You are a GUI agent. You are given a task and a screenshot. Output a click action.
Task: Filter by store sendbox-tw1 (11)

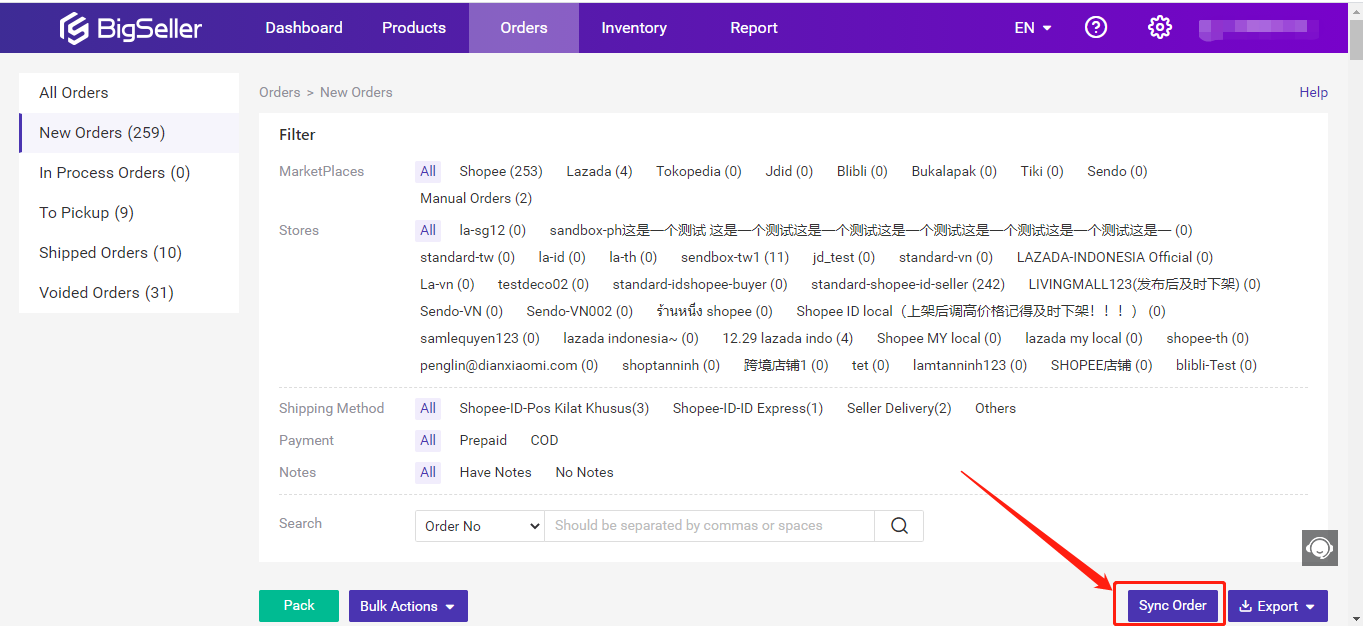point(735,258)
